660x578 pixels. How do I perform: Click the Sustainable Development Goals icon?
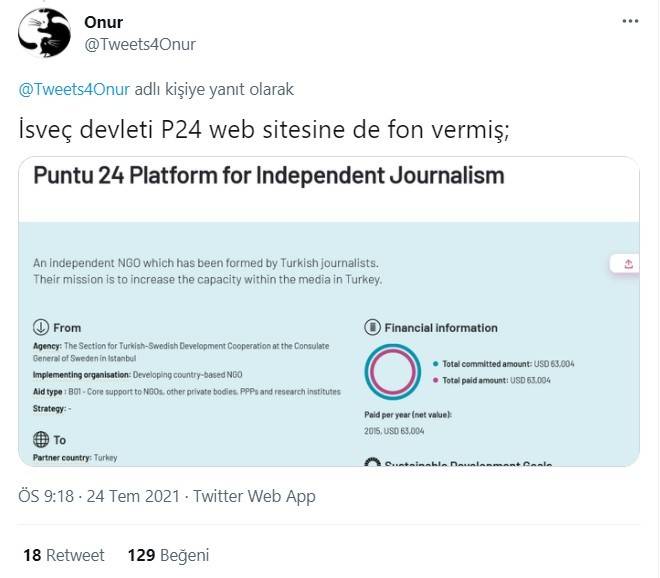(372, 464)
